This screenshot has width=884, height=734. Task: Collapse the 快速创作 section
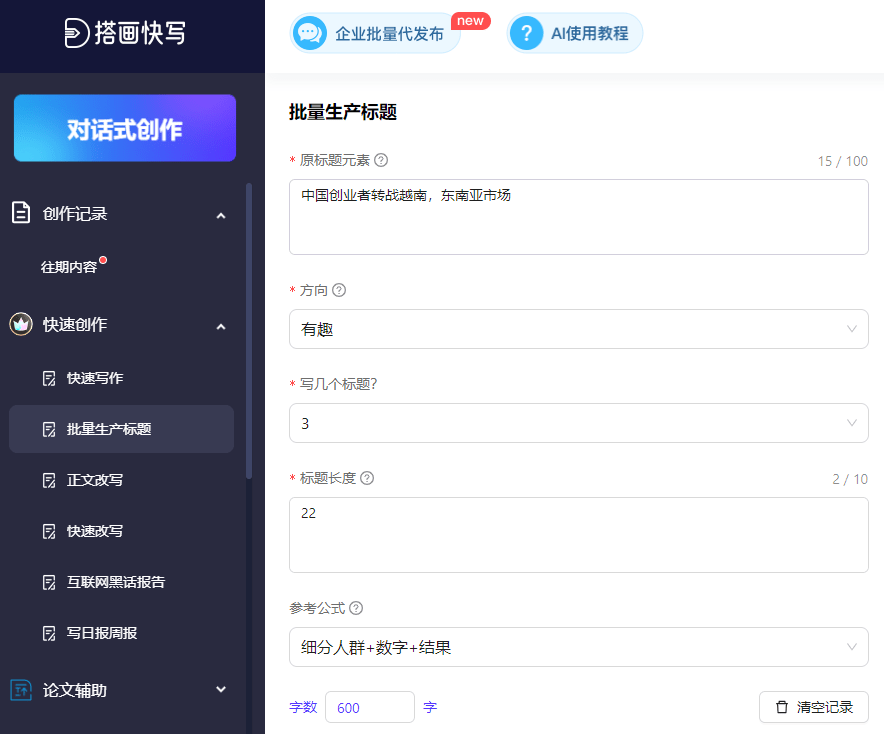(220, 326)
